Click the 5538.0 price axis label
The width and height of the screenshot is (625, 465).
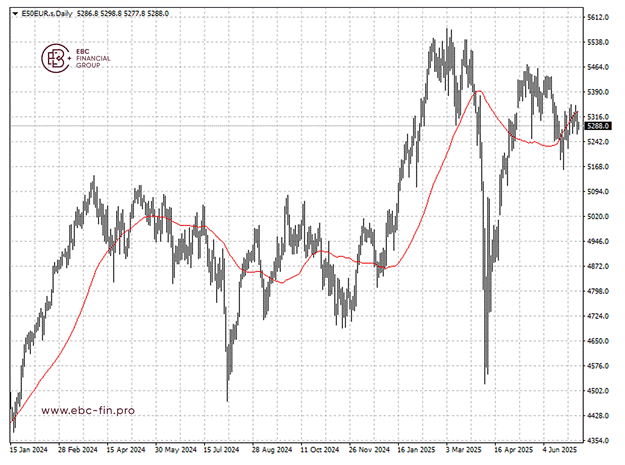(x=598, y=42)
